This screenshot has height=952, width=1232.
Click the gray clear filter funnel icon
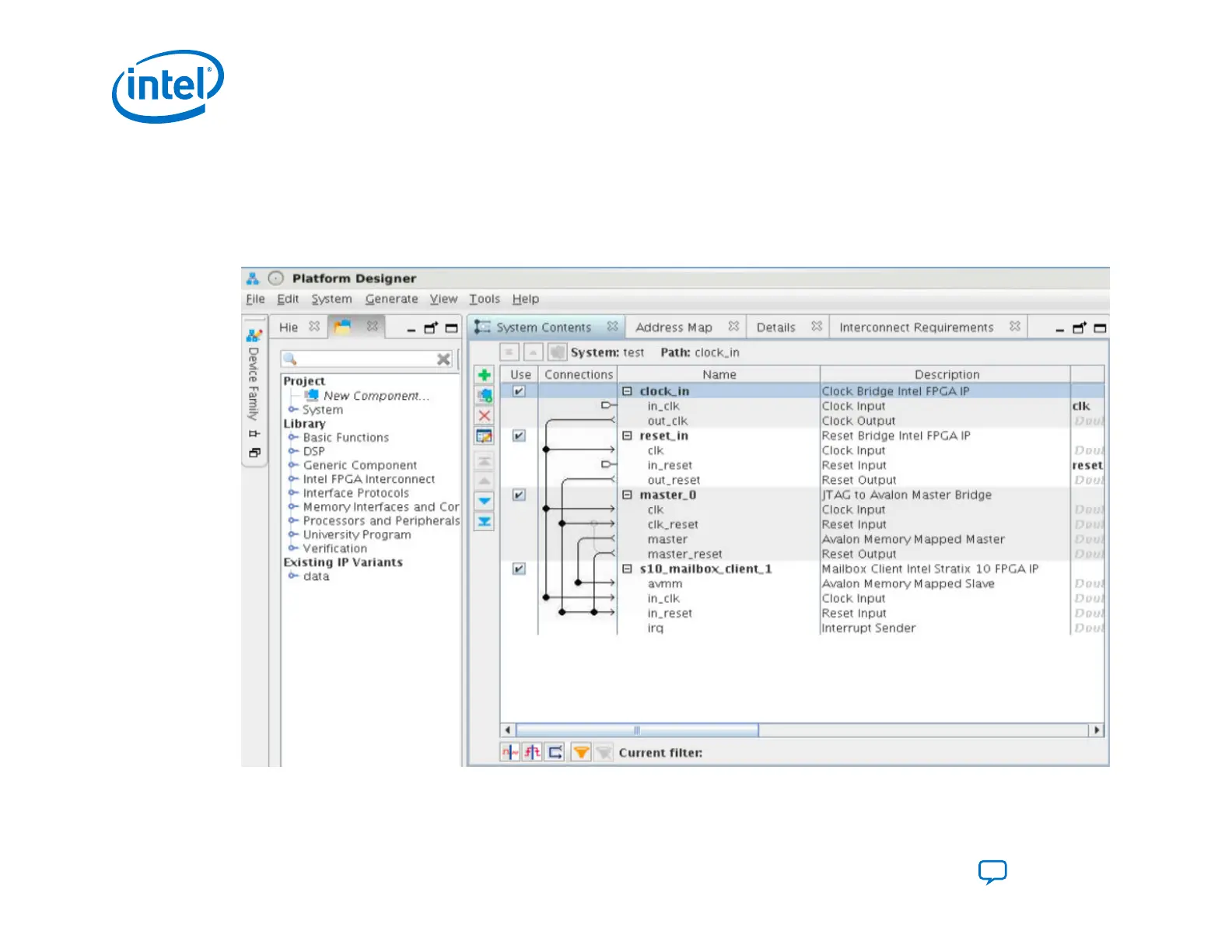[x=604, y=752]
